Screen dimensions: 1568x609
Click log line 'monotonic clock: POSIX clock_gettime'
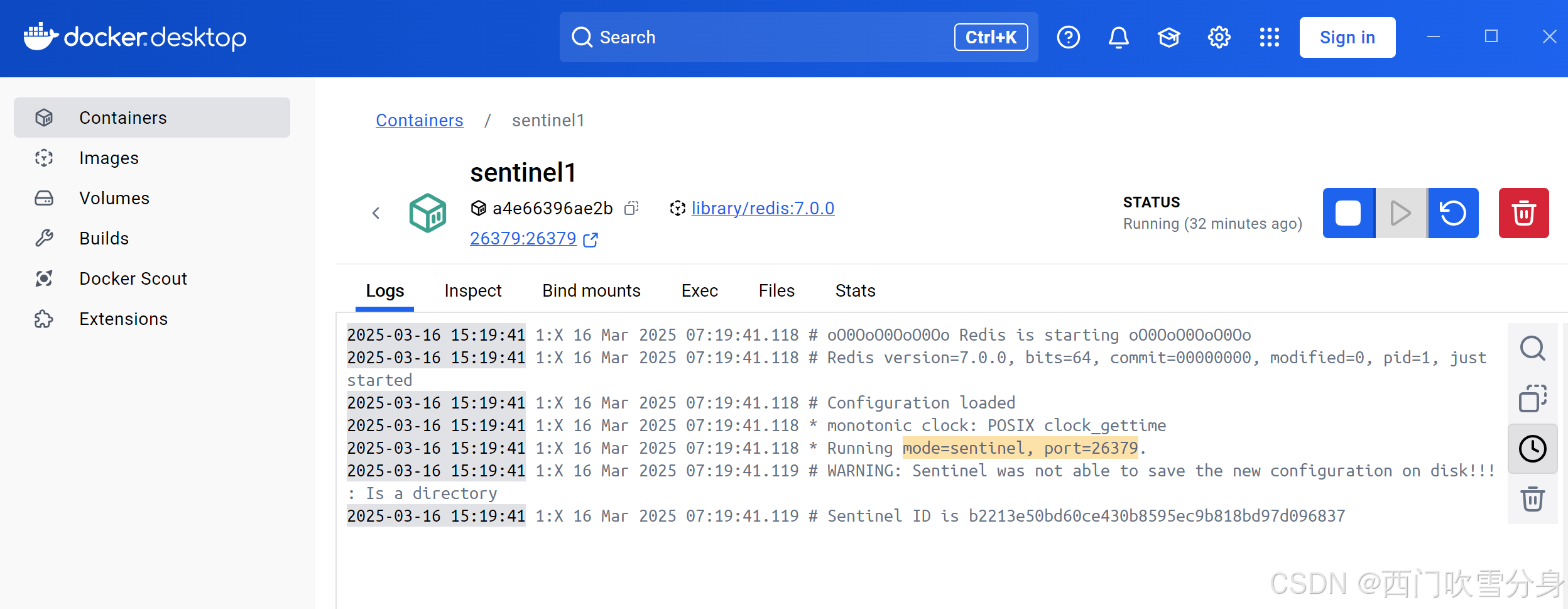756,425
